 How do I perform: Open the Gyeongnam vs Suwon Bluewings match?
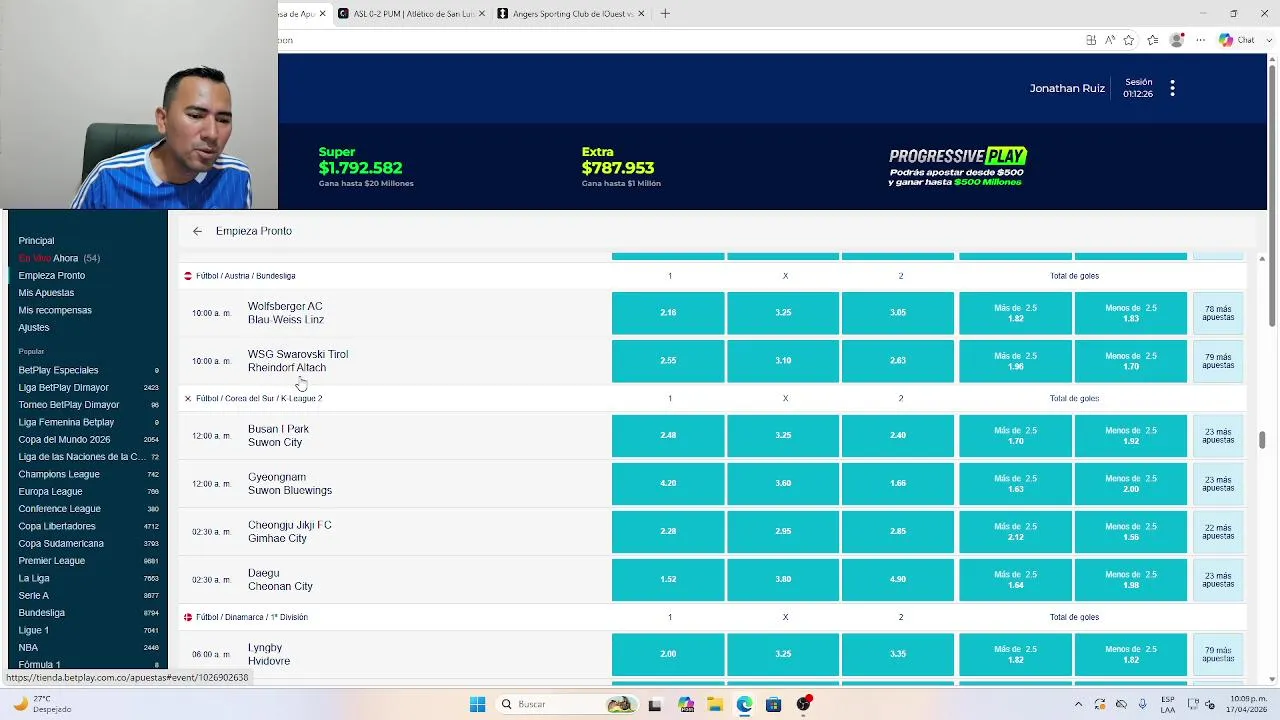(395, 484)
